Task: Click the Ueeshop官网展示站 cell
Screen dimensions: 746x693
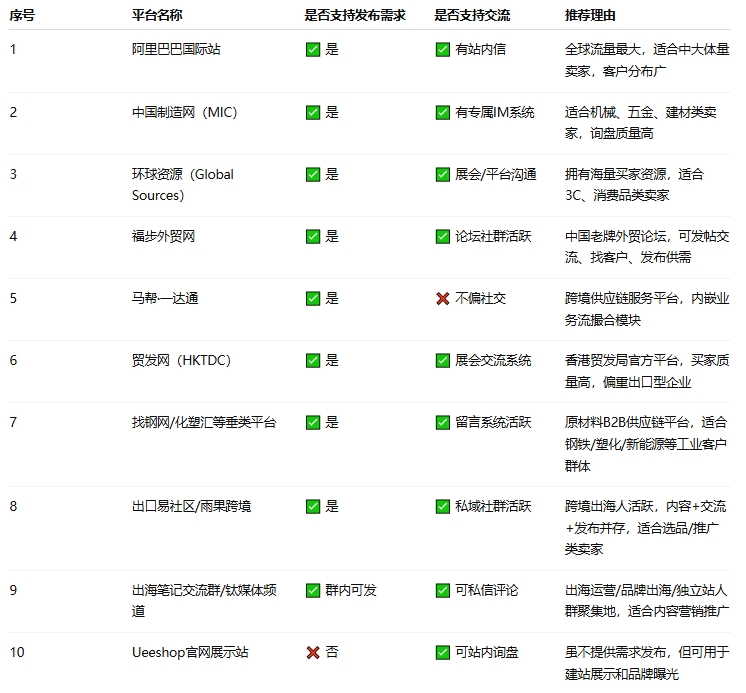Action: 190,652
